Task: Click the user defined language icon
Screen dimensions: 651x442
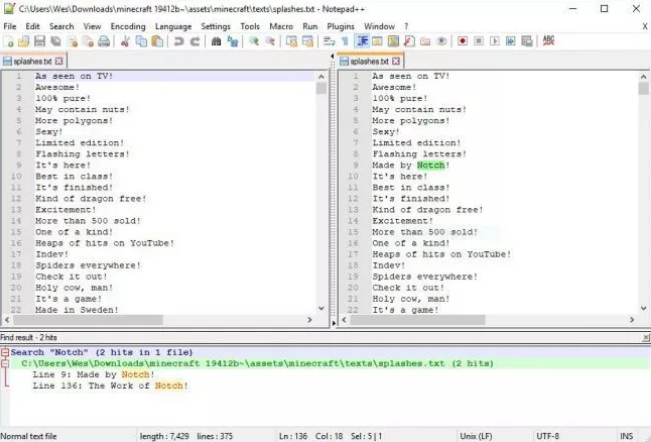Action: (377, 41)
